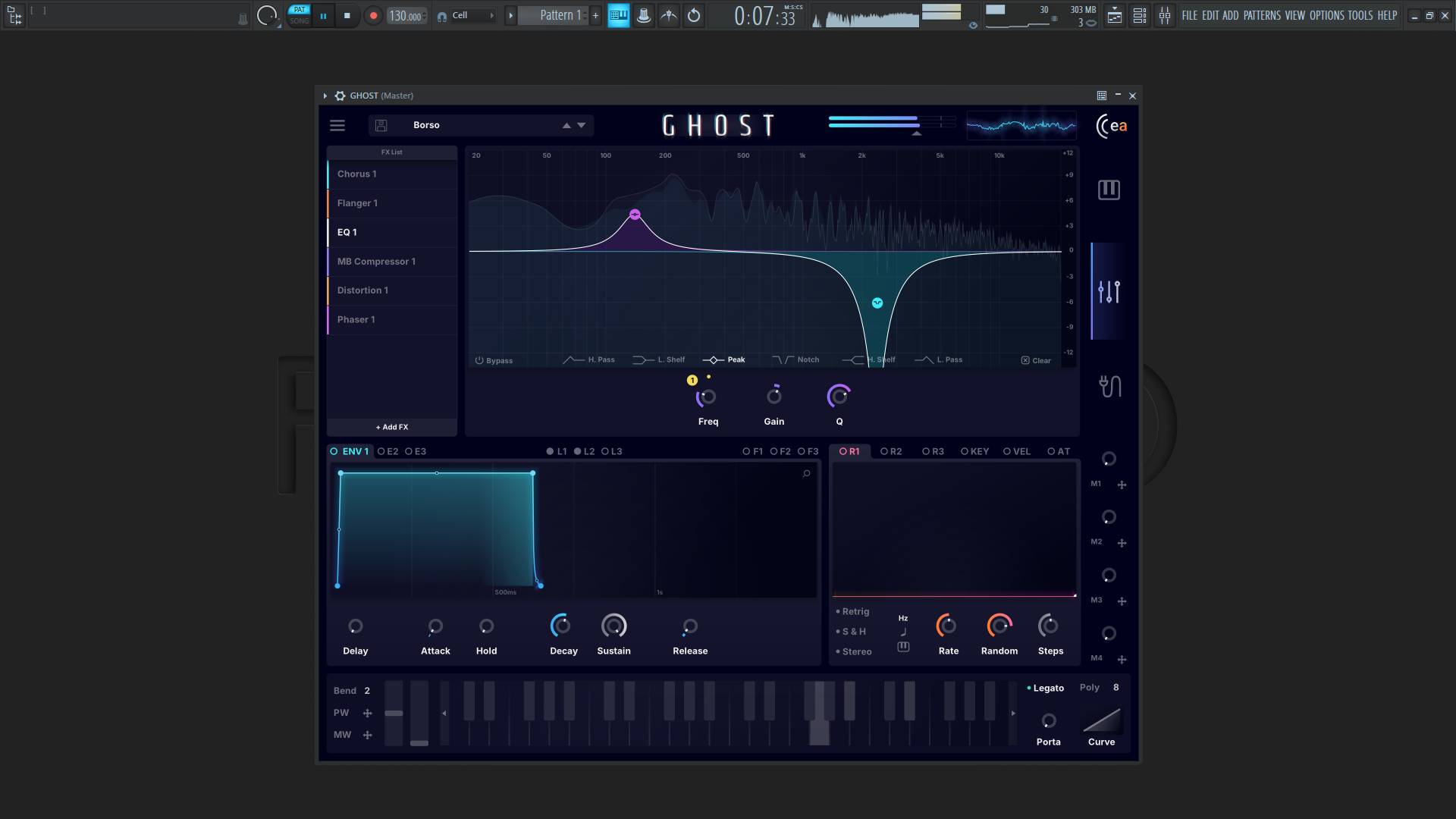Enable the Retrig option
The width and height of the screenshot is (1456, 819).
point(852,612)
